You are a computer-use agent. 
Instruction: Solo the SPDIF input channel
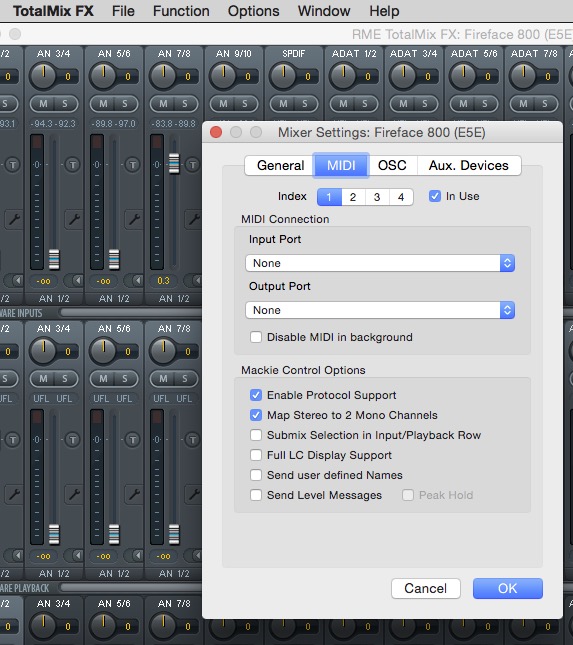(x=305, y=104)
